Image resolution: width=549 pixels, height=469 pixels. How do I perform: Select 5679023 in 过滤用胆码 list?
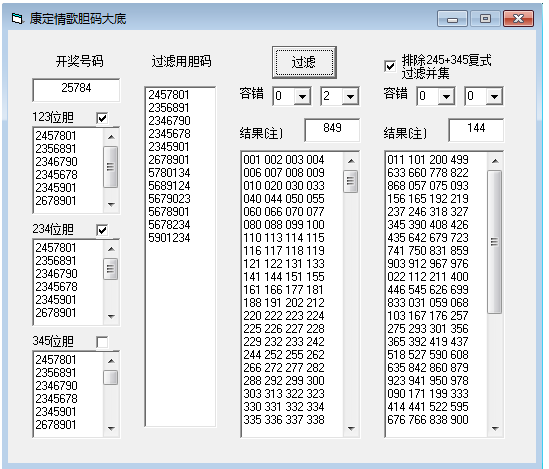coord(169,198)
